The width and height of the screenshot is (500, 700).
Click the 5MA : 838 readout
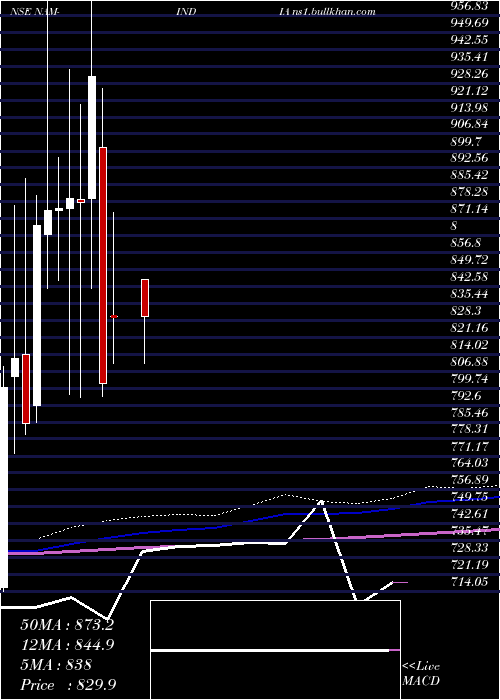click(x=56, y=665)
